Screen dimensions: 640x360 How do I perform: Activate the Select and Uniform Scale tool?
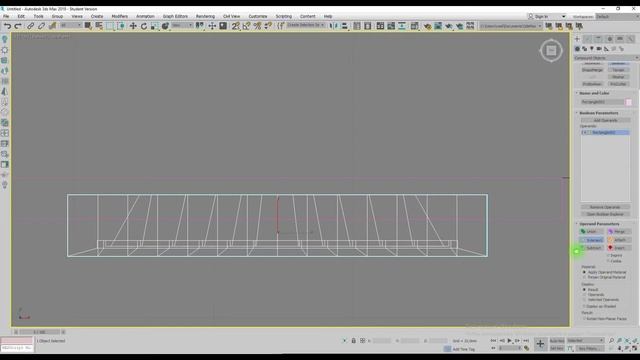154,26
